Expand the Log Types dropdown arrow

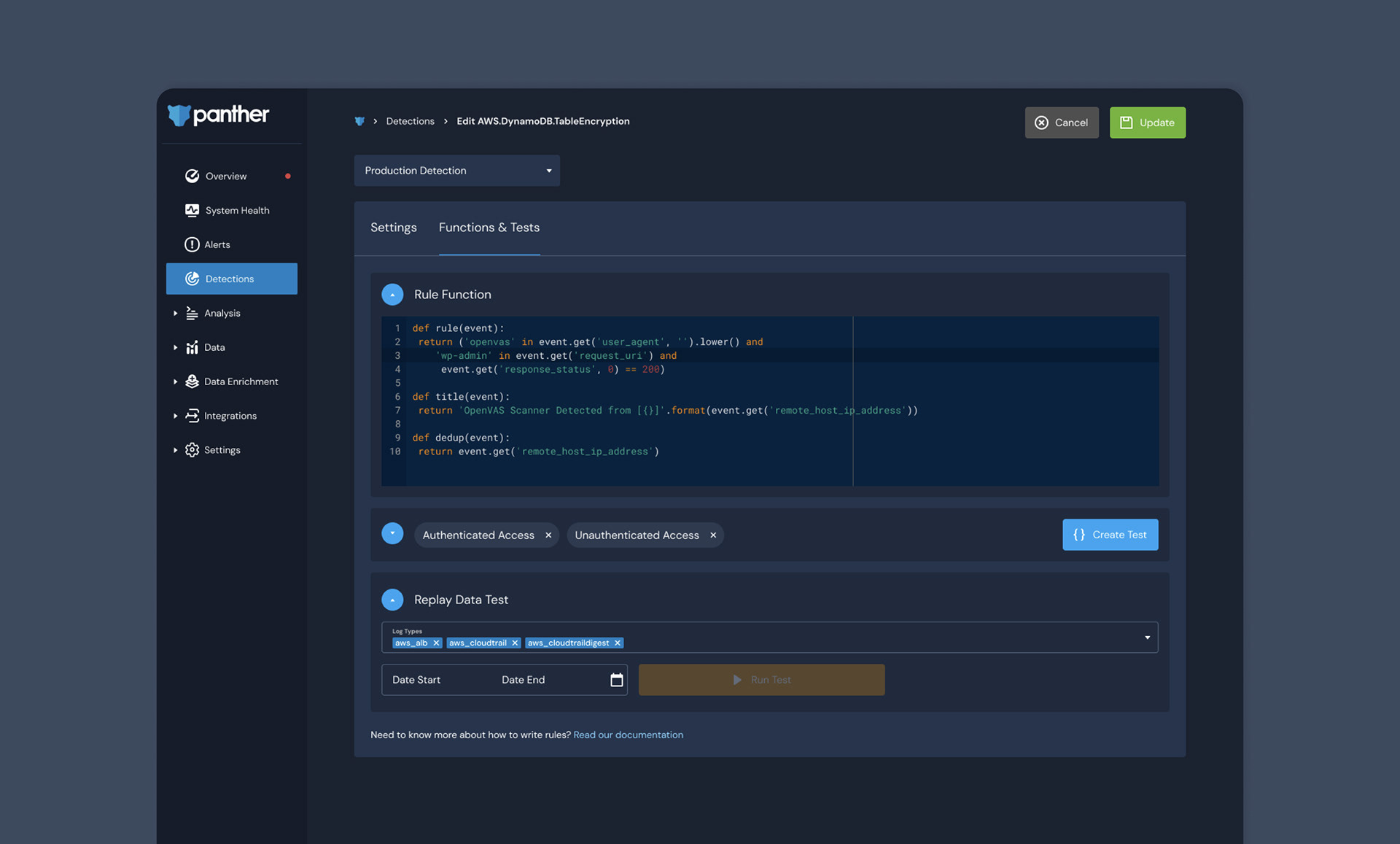click(x=1147, y=638)
